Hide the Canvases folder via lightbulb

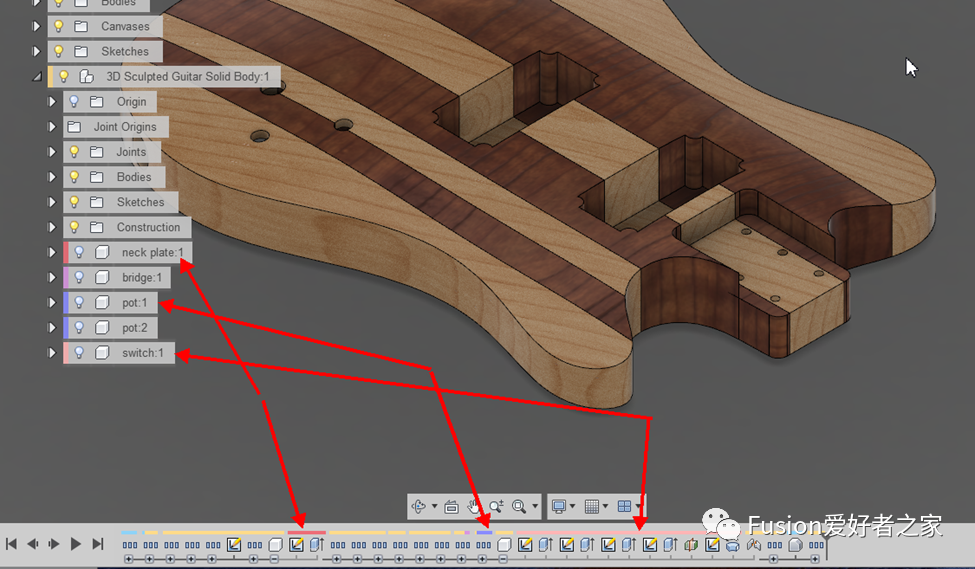59,26
